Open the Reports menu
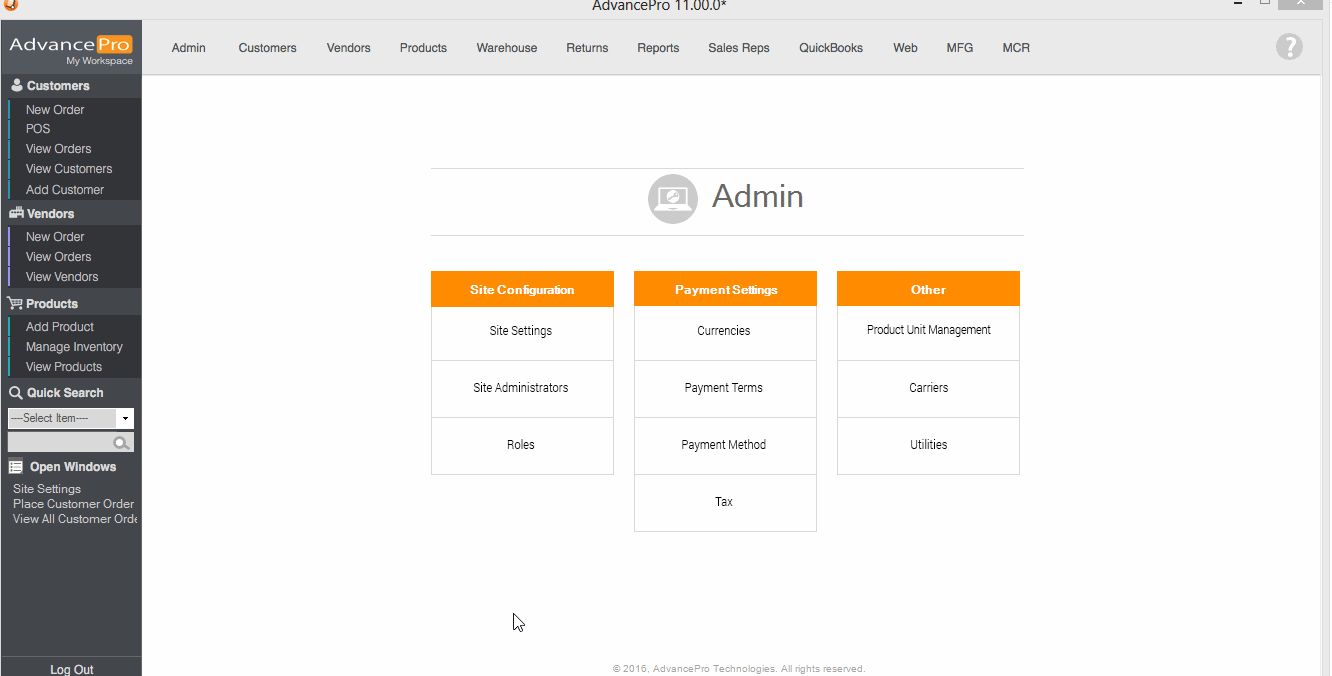 click(x=658, y=48)
